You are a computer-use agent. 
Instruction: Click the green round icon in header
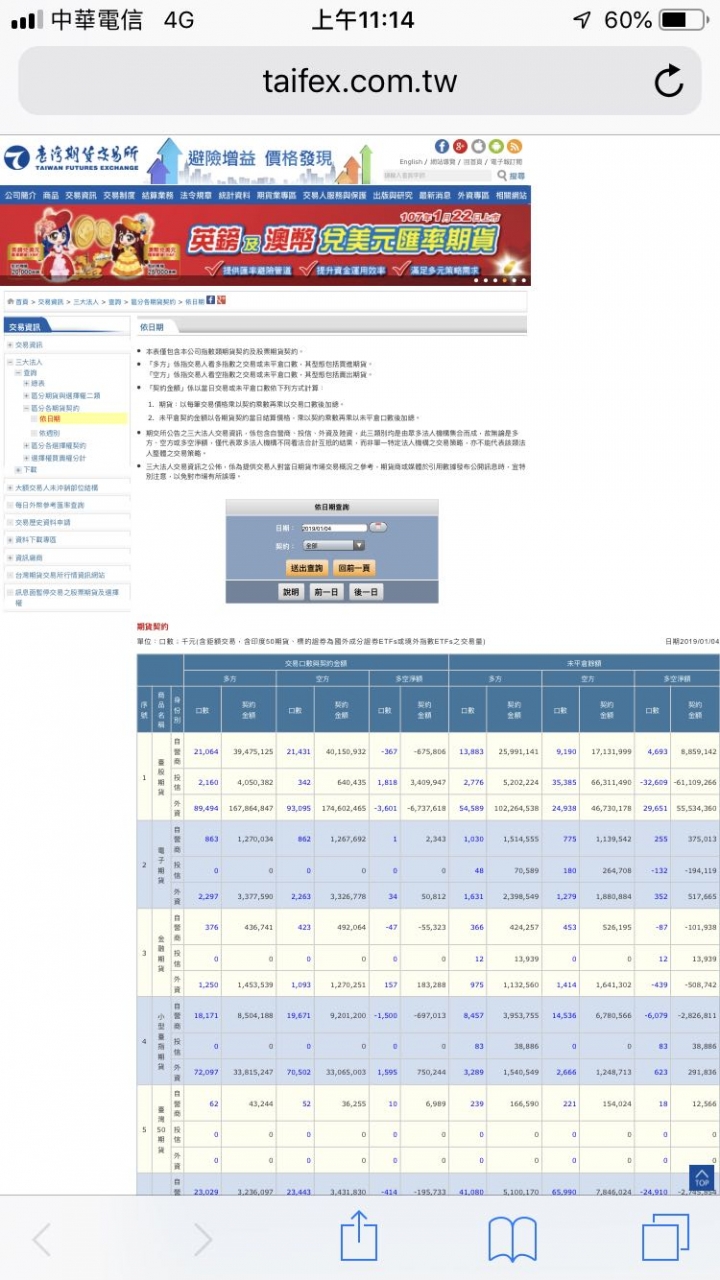[x=496, y=146]
